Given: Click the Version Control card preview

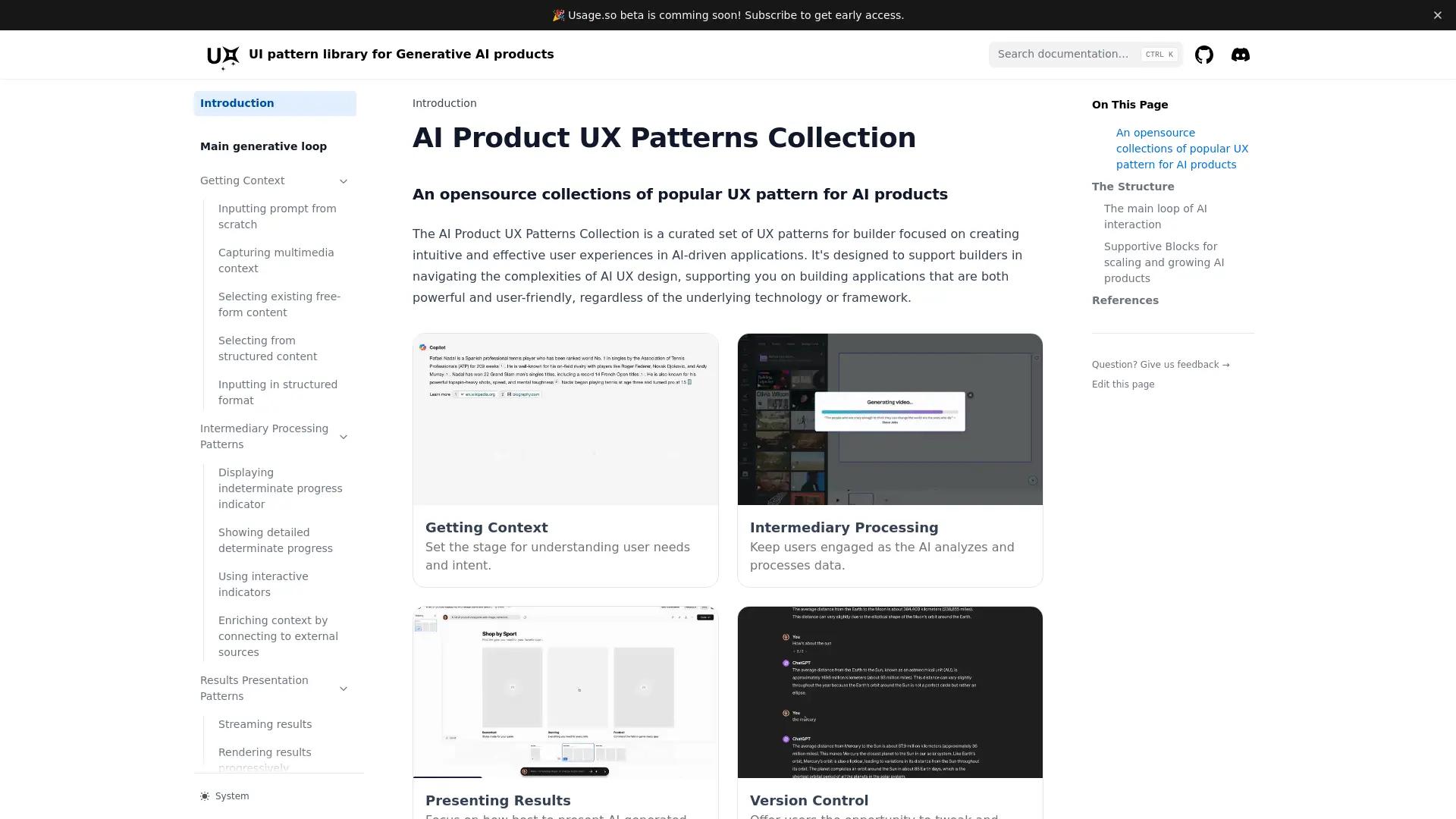Looking at the screenshot, I should coord(890,692).
